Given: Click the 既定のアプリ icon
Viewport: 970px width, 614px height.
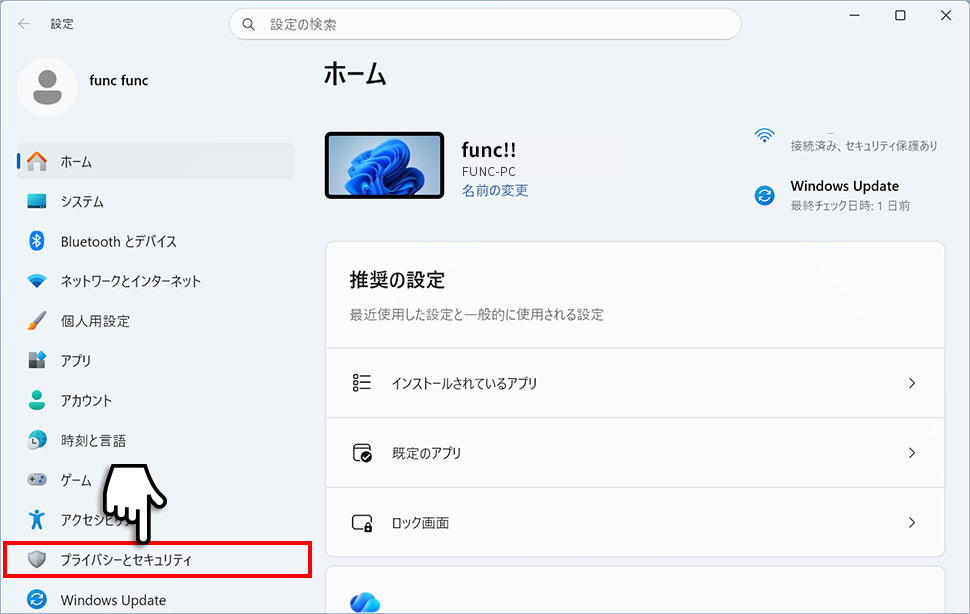Looking at the screenshot, I should click(x=362, y=453).
